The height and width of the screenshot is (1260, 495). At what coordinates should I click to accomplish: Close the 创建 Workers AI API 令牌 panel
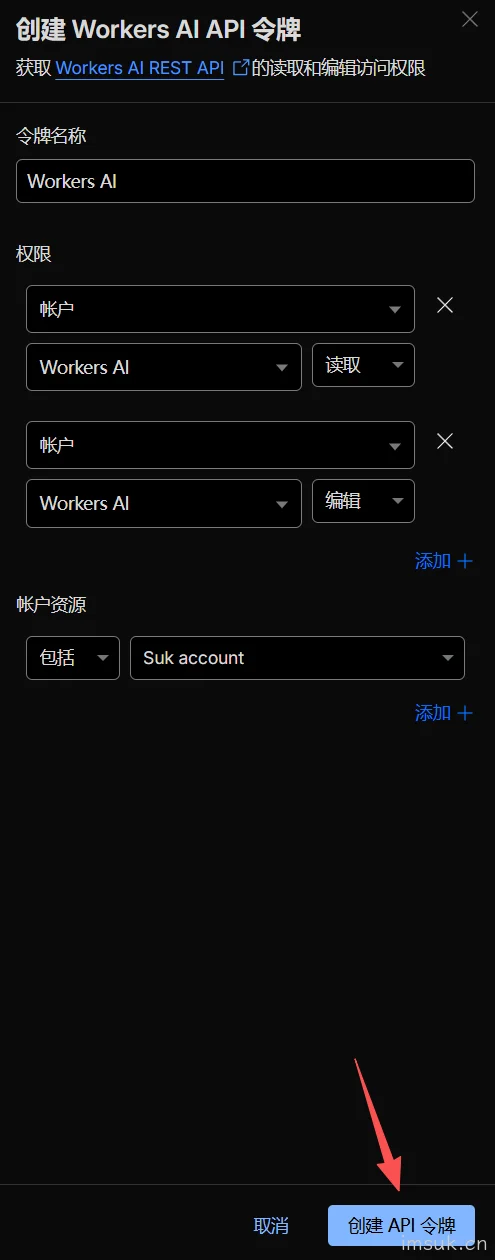tap(469, 19)
